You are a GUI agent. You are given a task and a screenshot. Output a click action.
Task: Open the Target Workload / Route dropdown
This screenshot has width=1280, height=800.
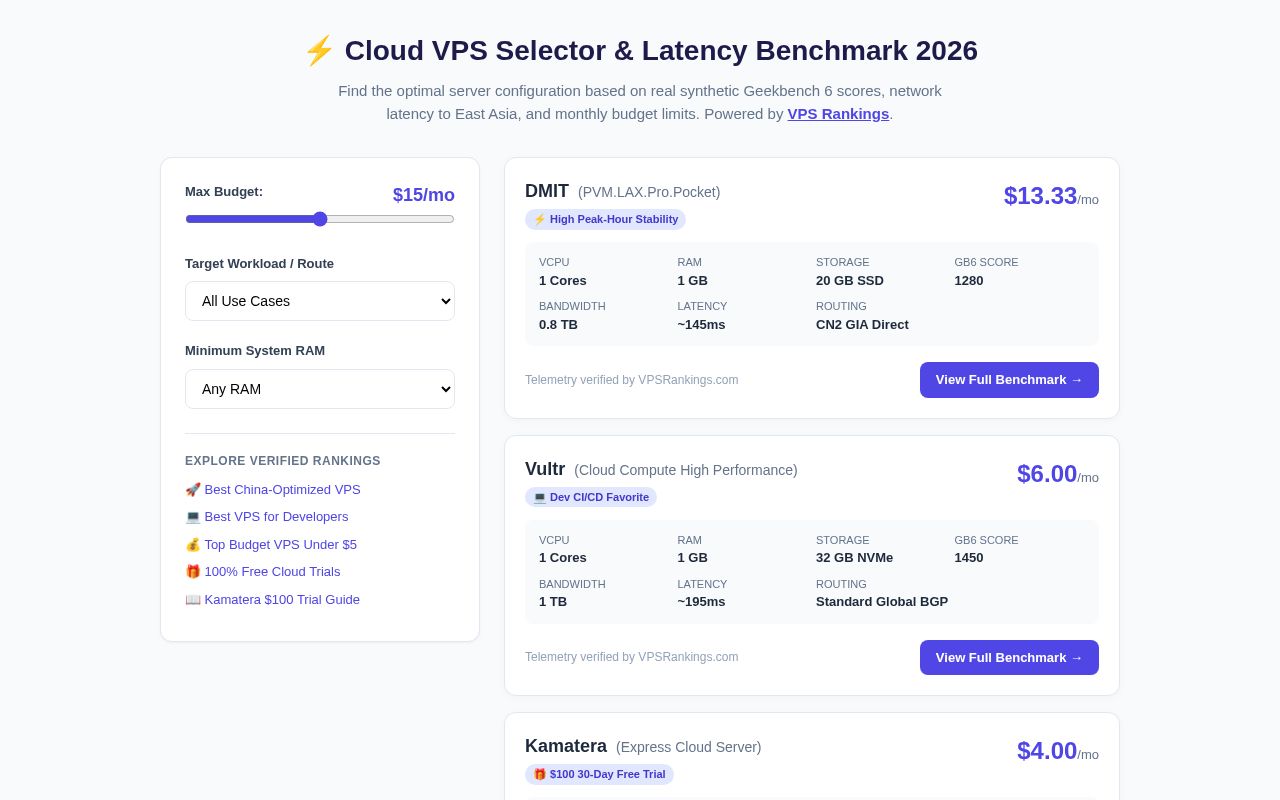tap(320, 301)
